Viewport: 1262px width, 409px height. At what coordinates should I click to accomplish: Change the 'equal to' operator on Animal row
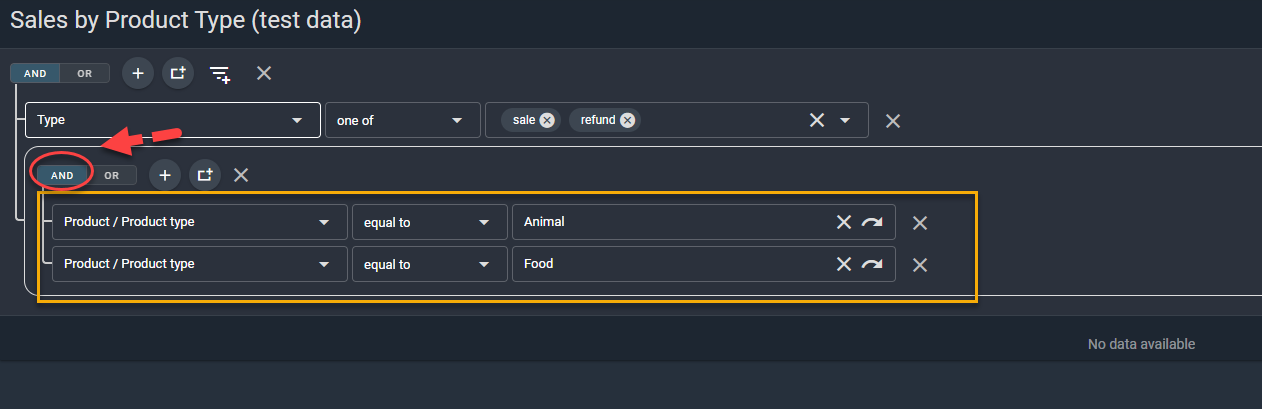[x=428, y=222]
